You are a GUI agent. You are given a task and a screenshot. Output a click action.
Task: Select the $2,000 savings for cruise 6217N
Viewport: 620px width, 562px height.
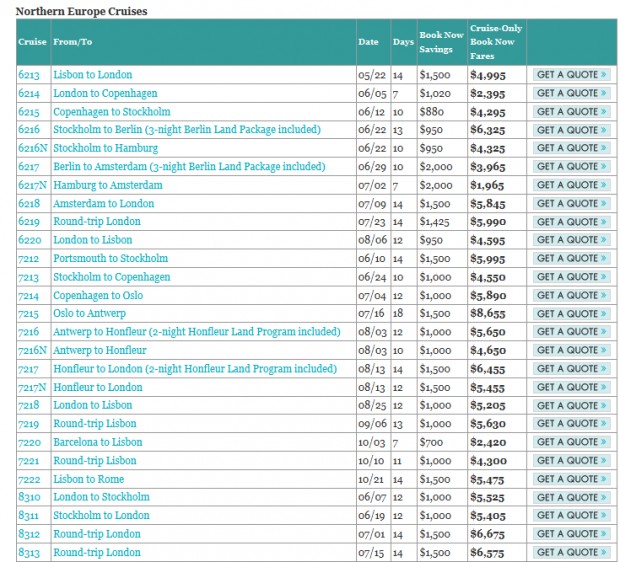click(436, 185)
